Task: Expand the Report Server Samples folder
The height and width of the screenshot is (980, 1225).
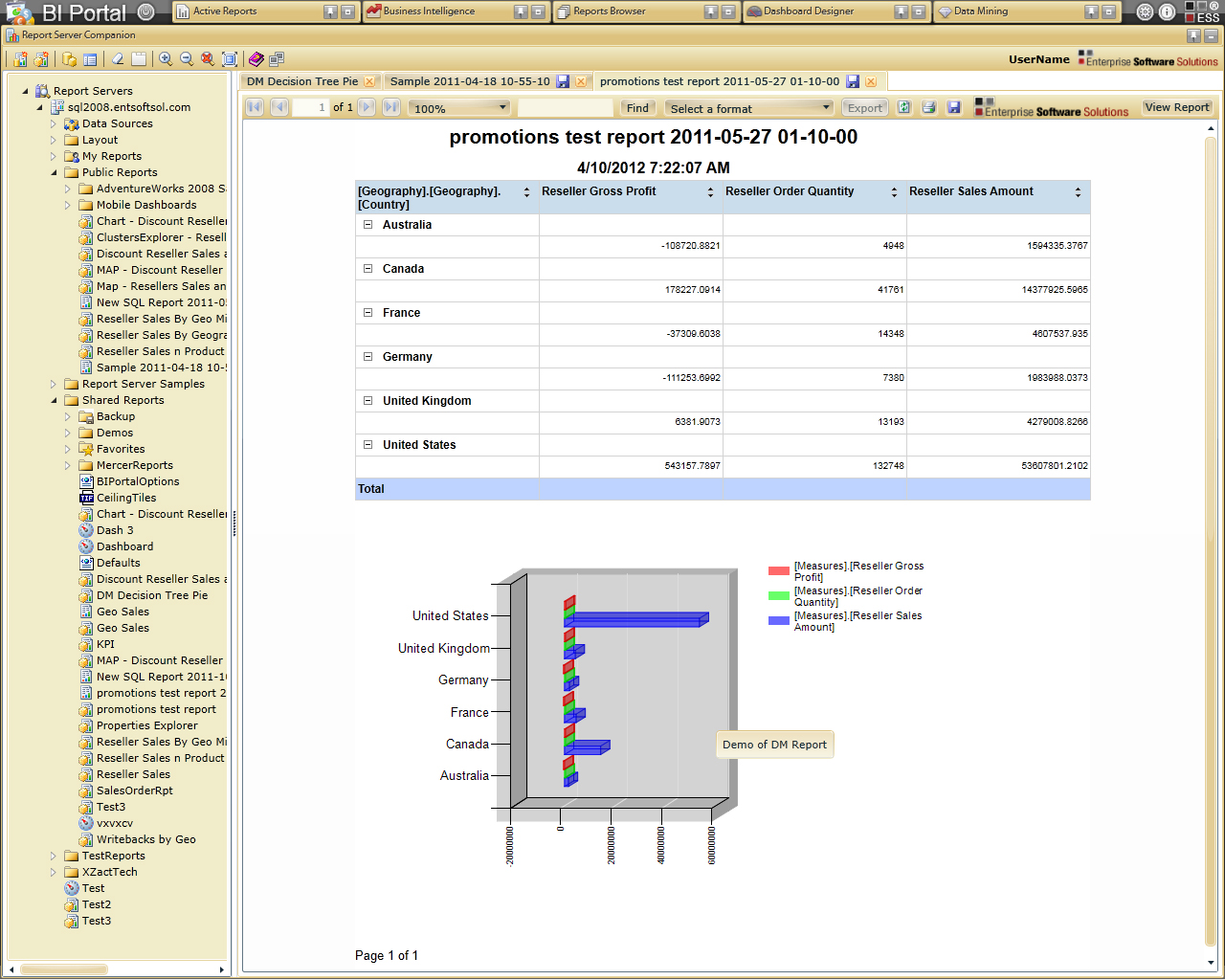Action: pyautogui.click(x=54, y=384)
